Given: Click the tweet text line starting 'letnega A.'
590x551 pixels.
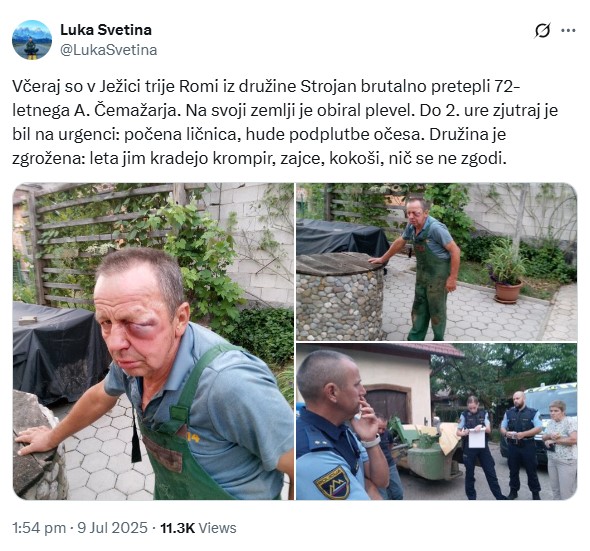Looking at the screenshot, I should [285, 111].
